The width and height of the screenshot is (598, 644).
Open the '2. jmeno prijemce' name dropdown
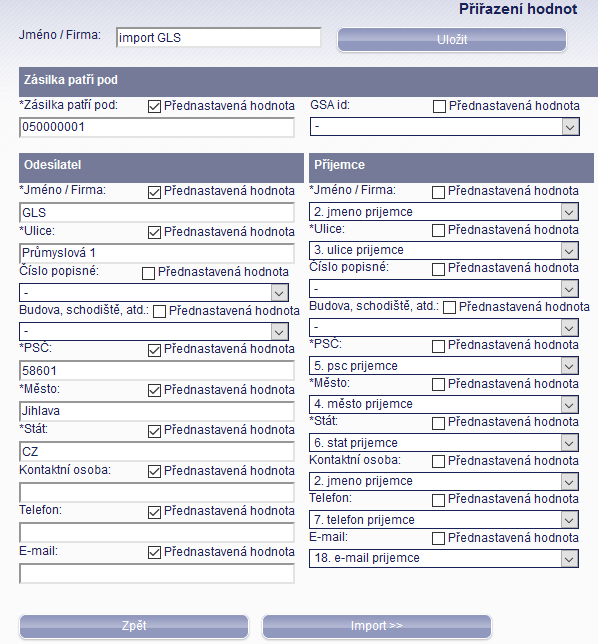[444, 212]
